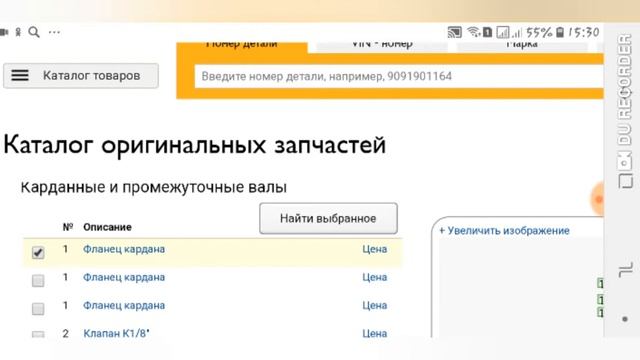Click Цена for second Фланец кардана row
This screenshot has width=640, height=360.
(374, 277)
